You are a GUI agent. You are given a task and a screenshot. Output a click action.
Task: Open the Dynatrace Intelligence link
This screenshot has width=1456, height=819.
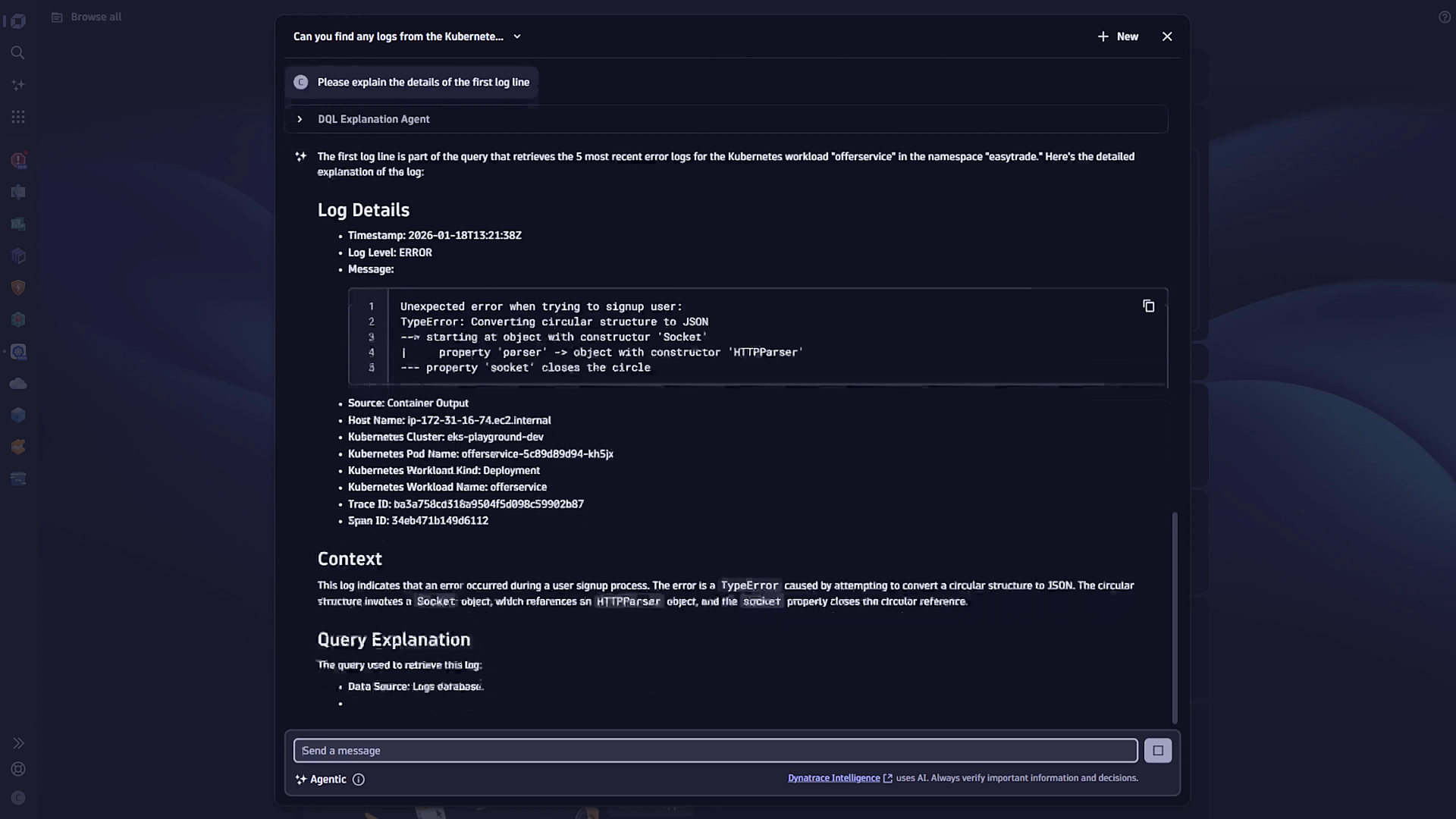(x=834, y=778)
